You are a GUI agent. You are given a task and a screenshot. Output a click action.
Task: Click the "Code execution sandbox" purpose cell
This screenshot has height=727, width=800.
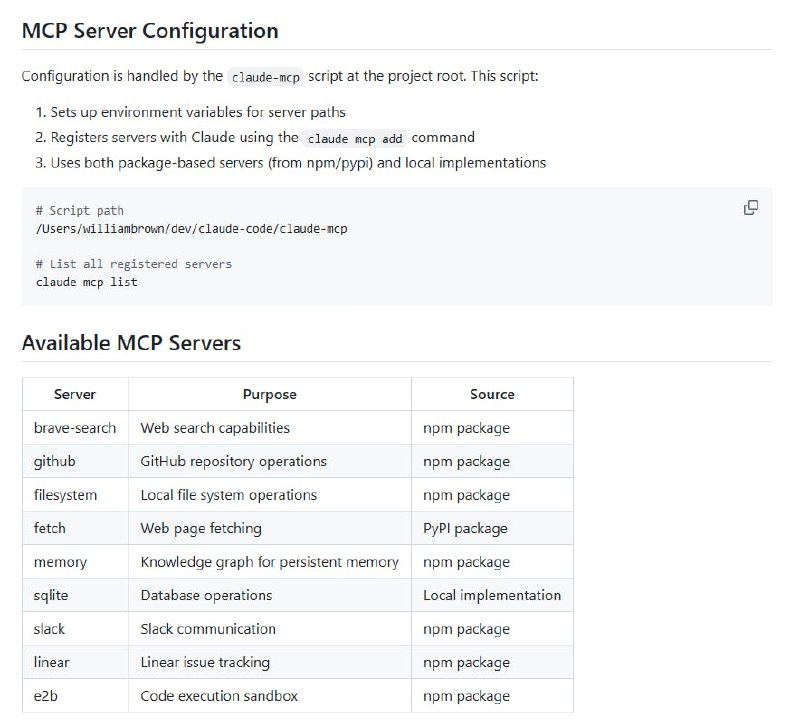[219, 696]
